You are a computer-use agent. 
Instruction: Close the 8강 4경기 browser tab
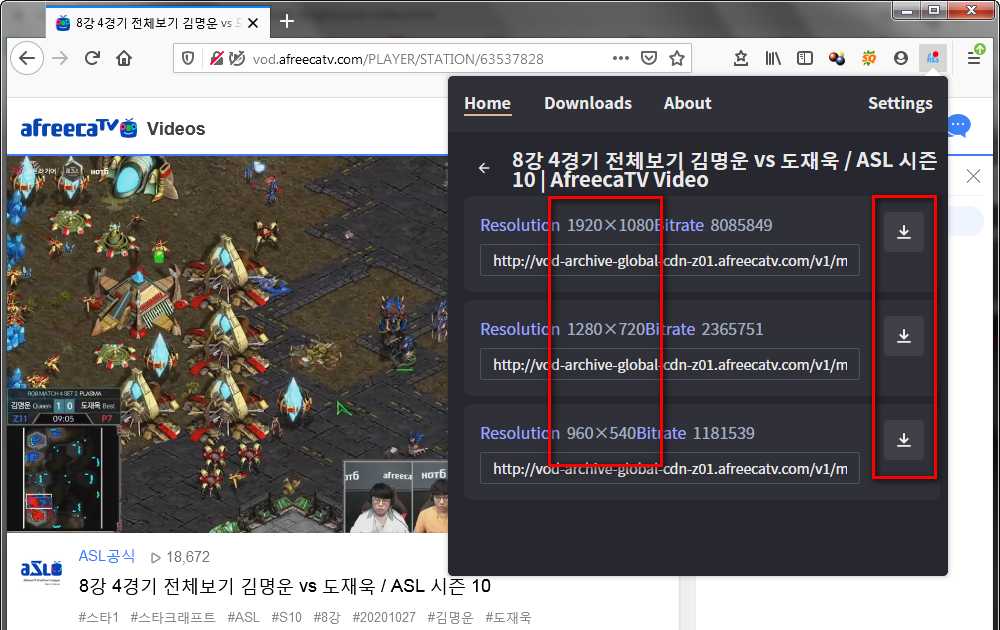pos(253,23)
